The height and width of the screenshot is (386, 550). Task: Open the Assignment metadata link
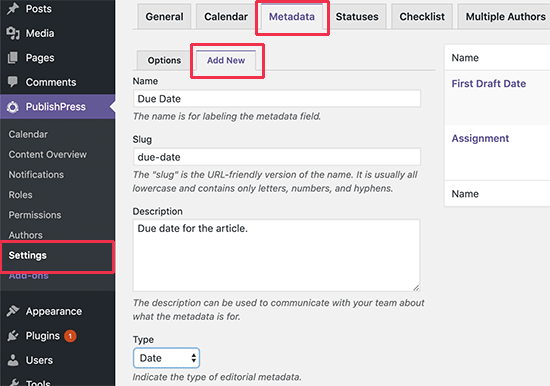pyautogui.click(x=480, y=138)
